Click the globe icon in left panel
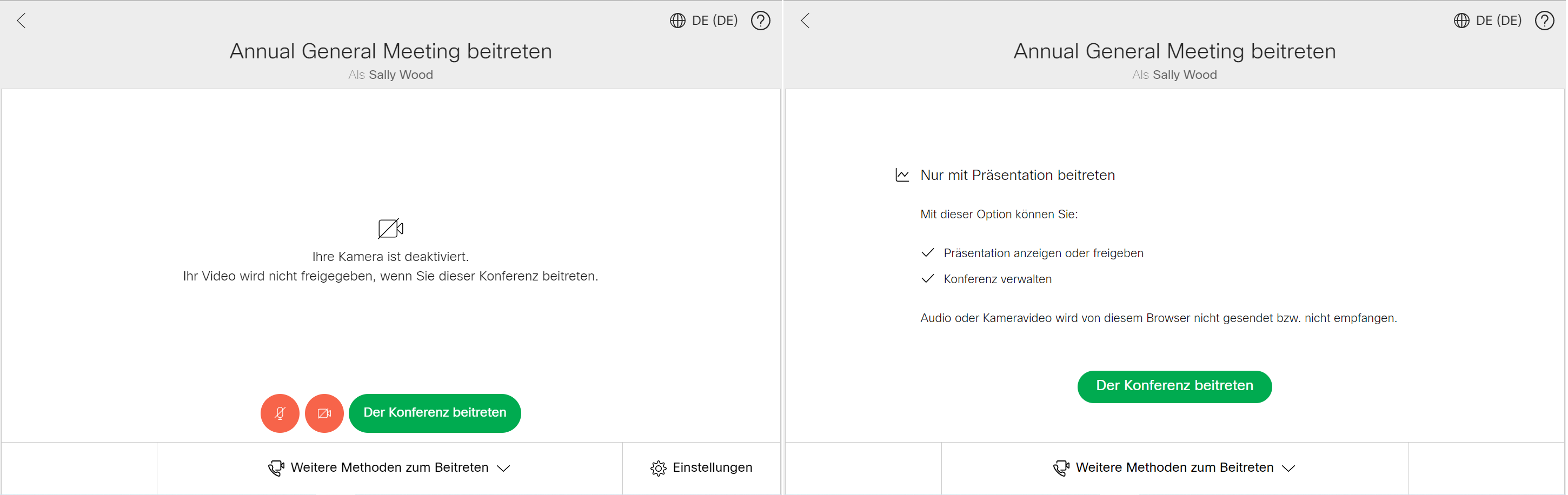1568x495 pixels. [677, 21]
